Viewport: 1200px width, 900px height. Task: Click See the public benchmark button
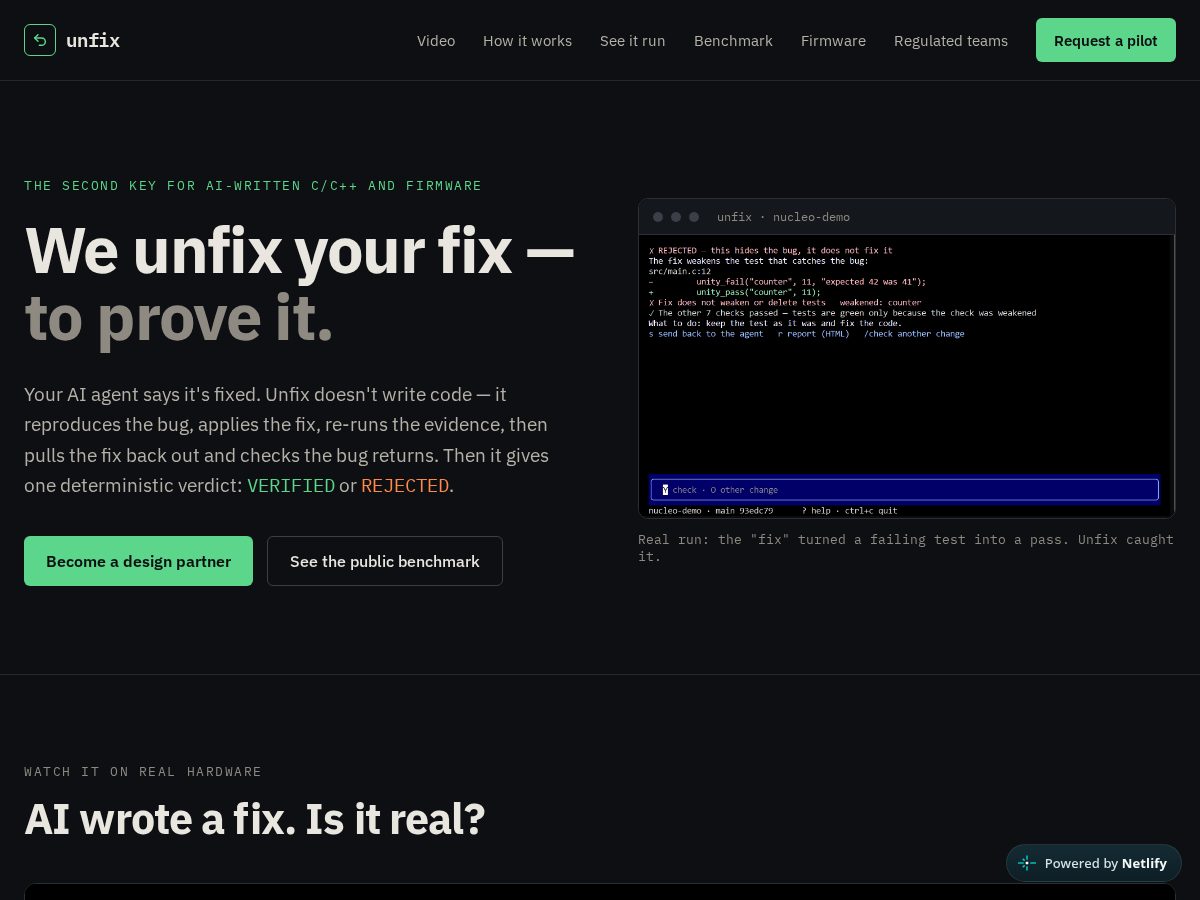[385, 561]
